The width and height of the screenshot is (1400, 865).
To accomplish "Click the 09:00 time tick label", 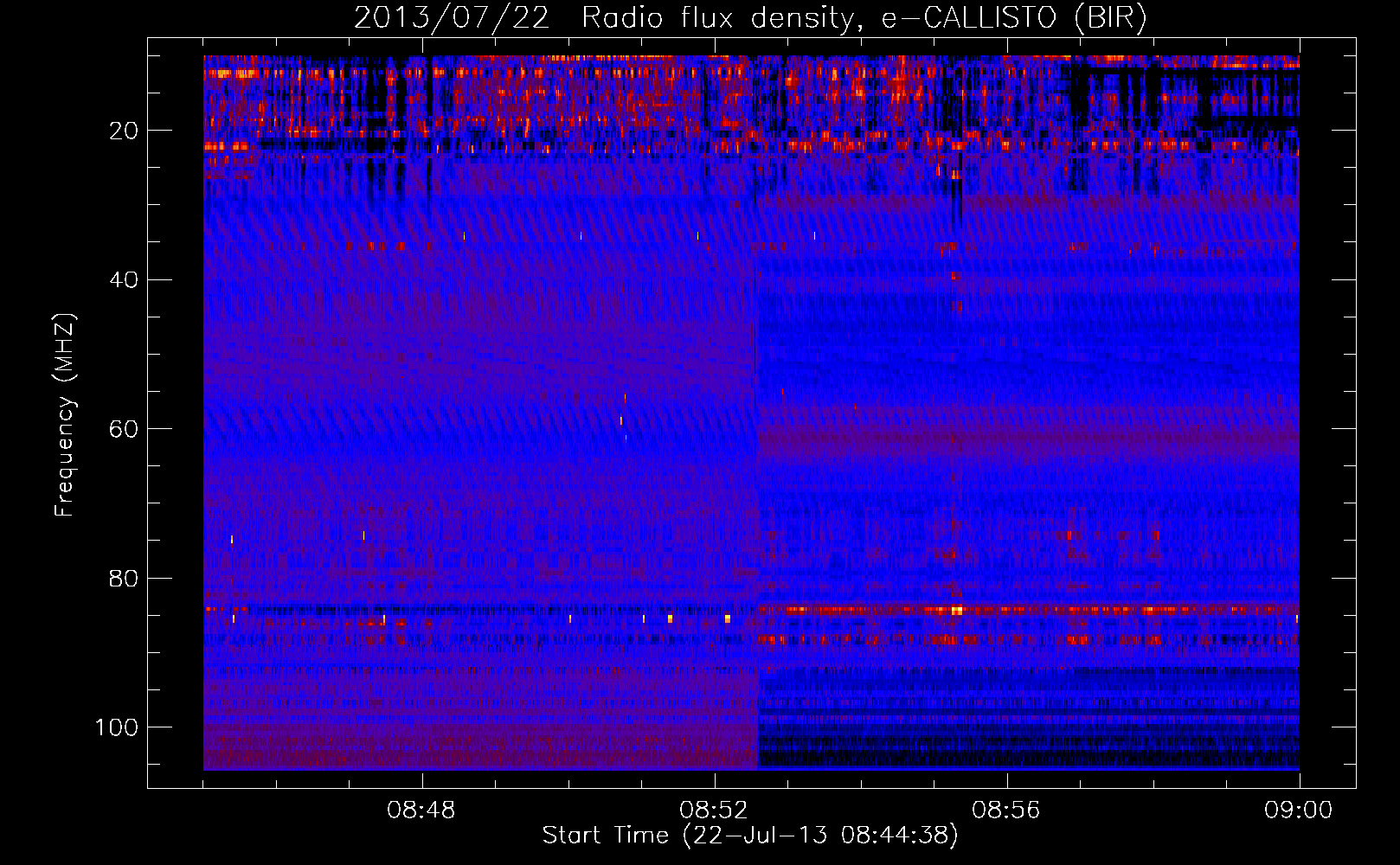I will click(x=1299, y=811).
